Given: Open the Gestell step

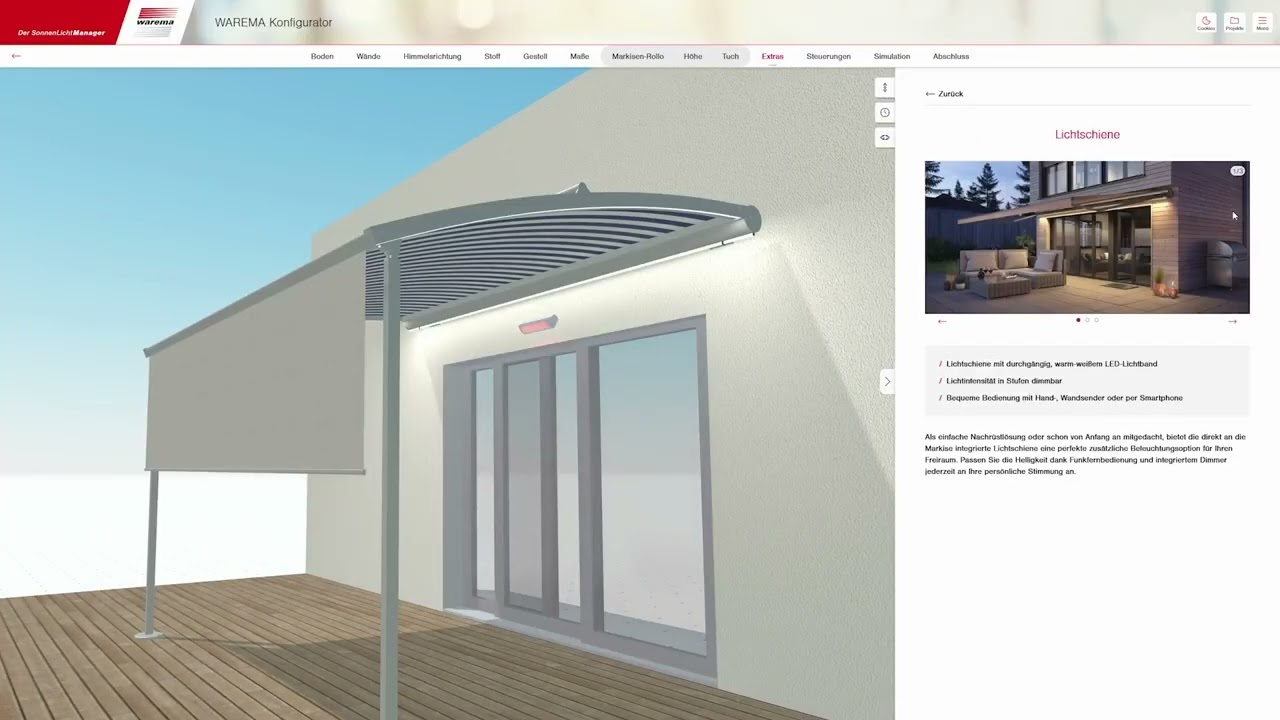Looking at the screenshot, I should tap(535, 56).
